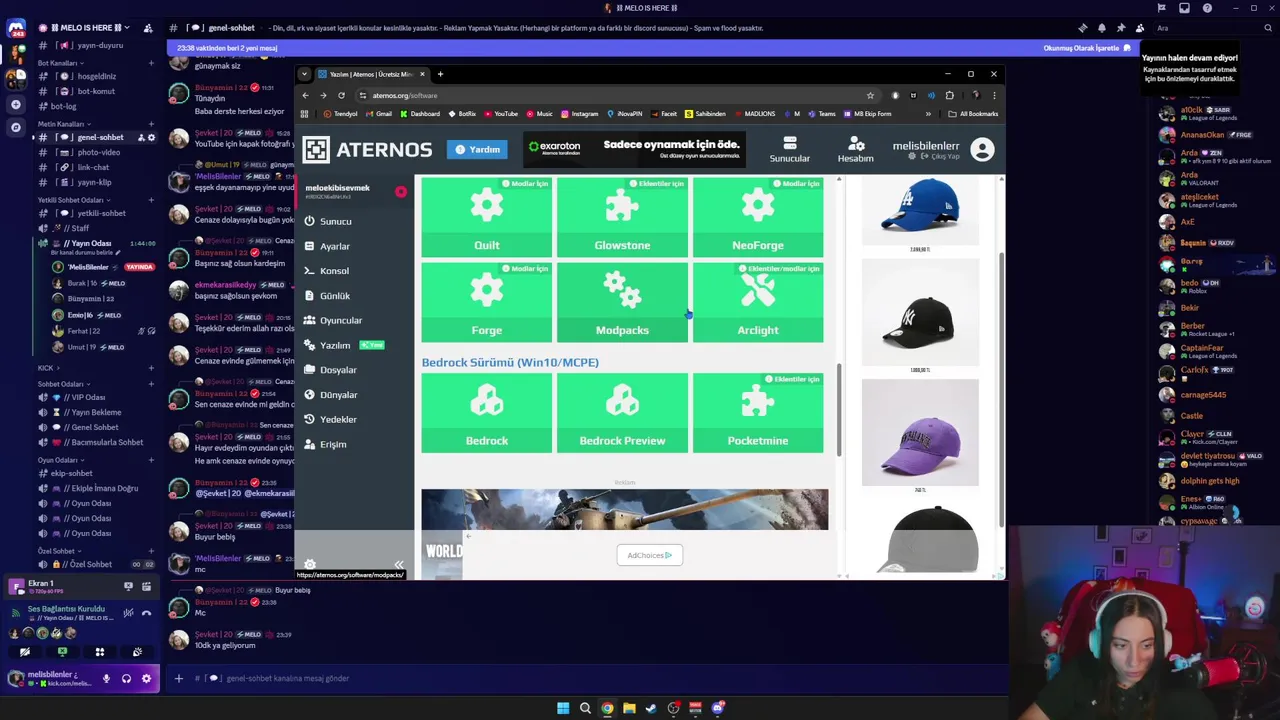Collapse Oyun Odaları category
The width and height of the screenshot is (1280, 720).
[x=61, y=460]
